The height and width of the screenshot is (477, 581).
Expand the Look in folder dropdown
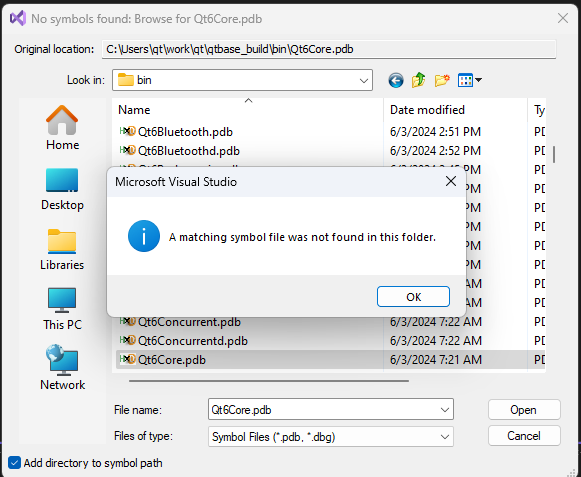364,80
